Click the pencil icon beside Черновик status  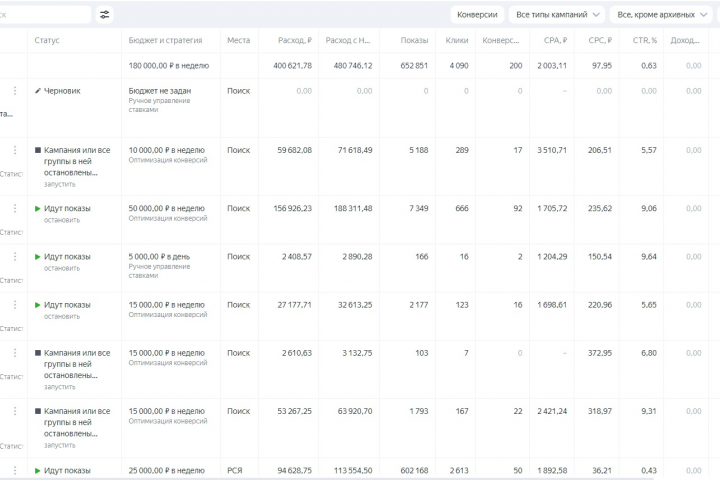tap(38, 91)
